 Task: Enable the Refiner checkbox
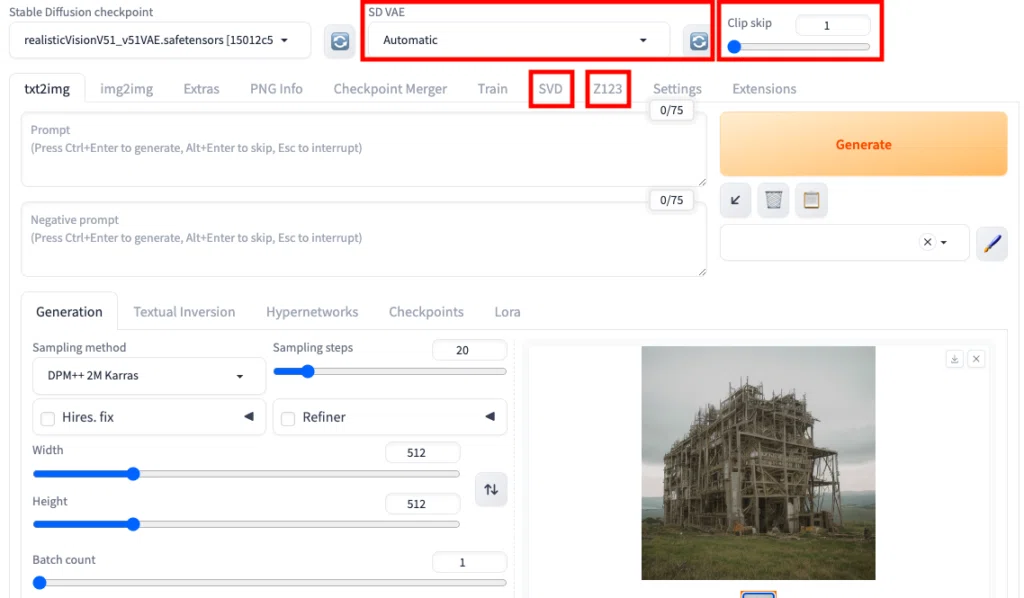[x=288, y=418]
